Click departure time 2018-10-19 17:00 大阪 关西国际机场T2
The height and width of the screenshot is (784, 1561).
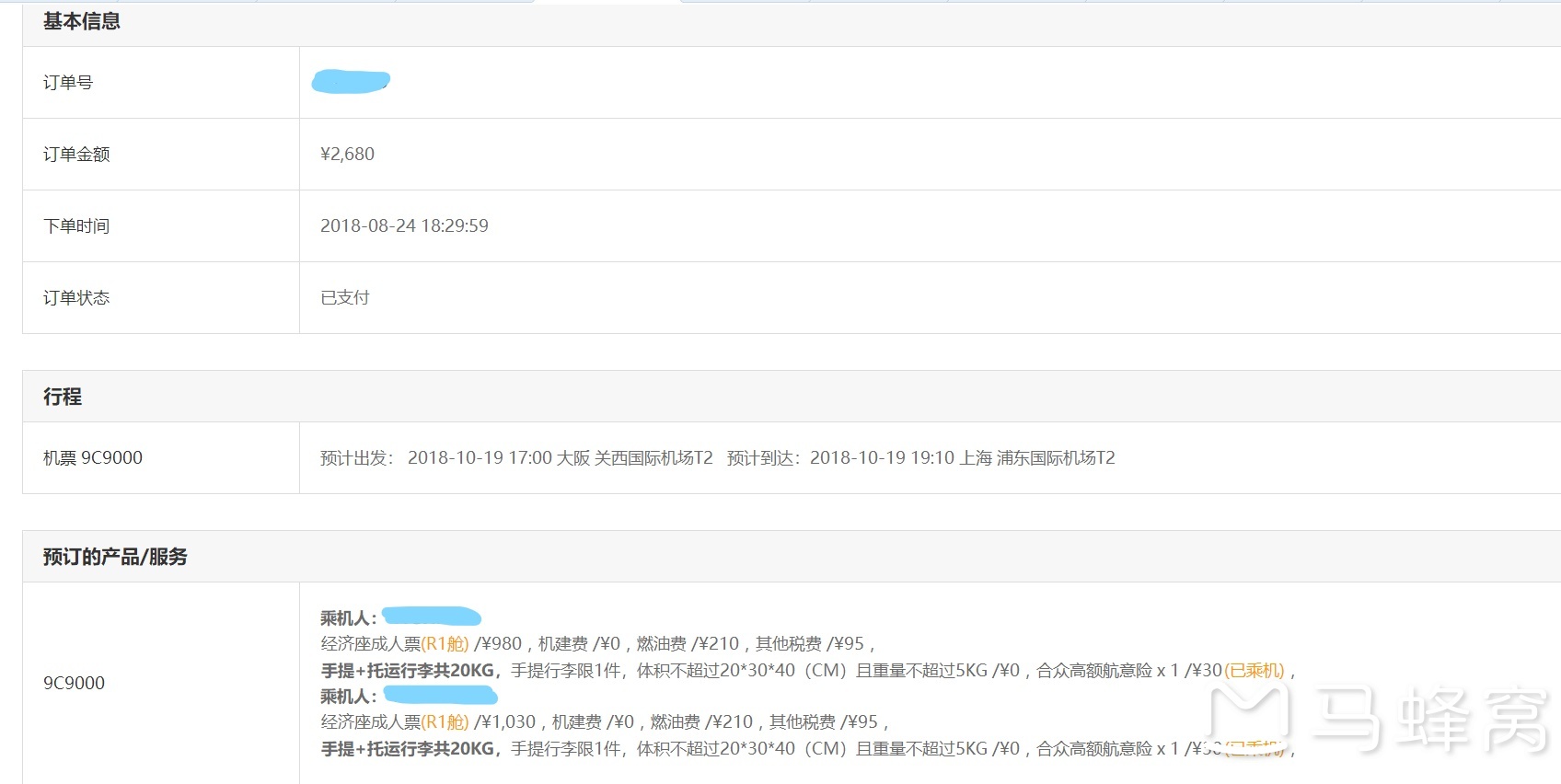tap(561, 457)
